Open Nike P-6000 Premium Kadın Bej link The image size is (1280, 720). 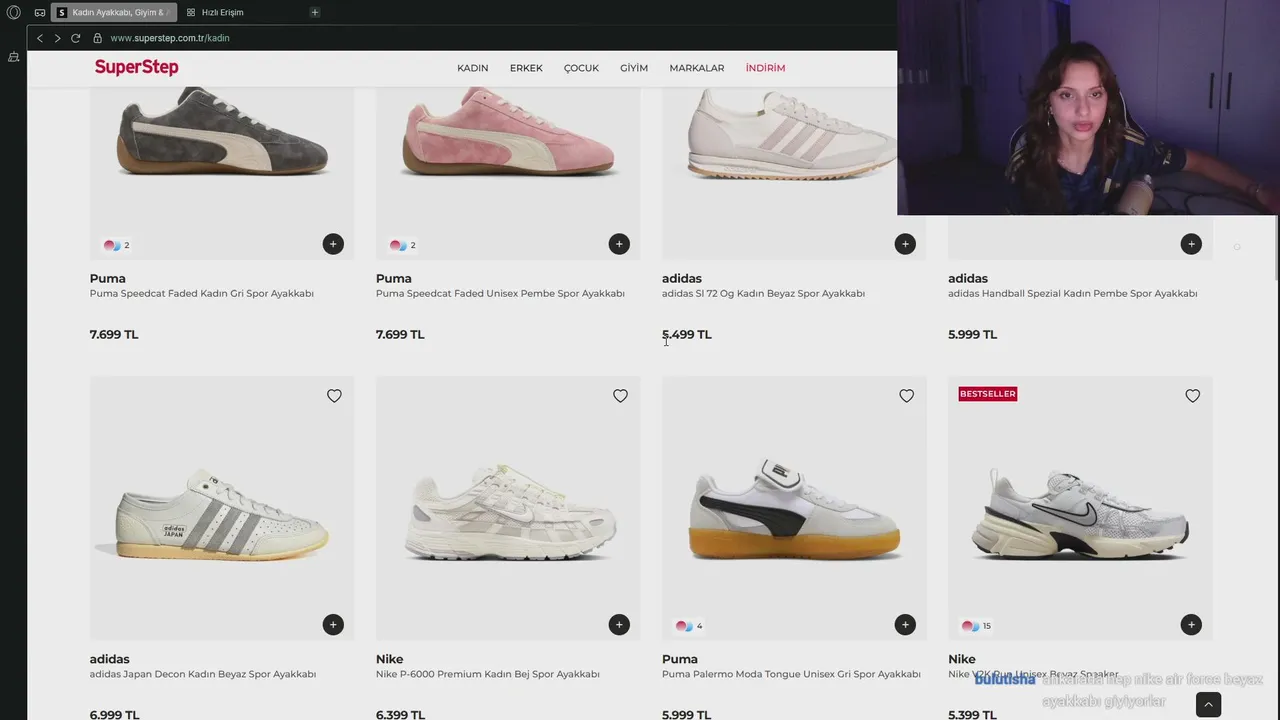(488, 674)
